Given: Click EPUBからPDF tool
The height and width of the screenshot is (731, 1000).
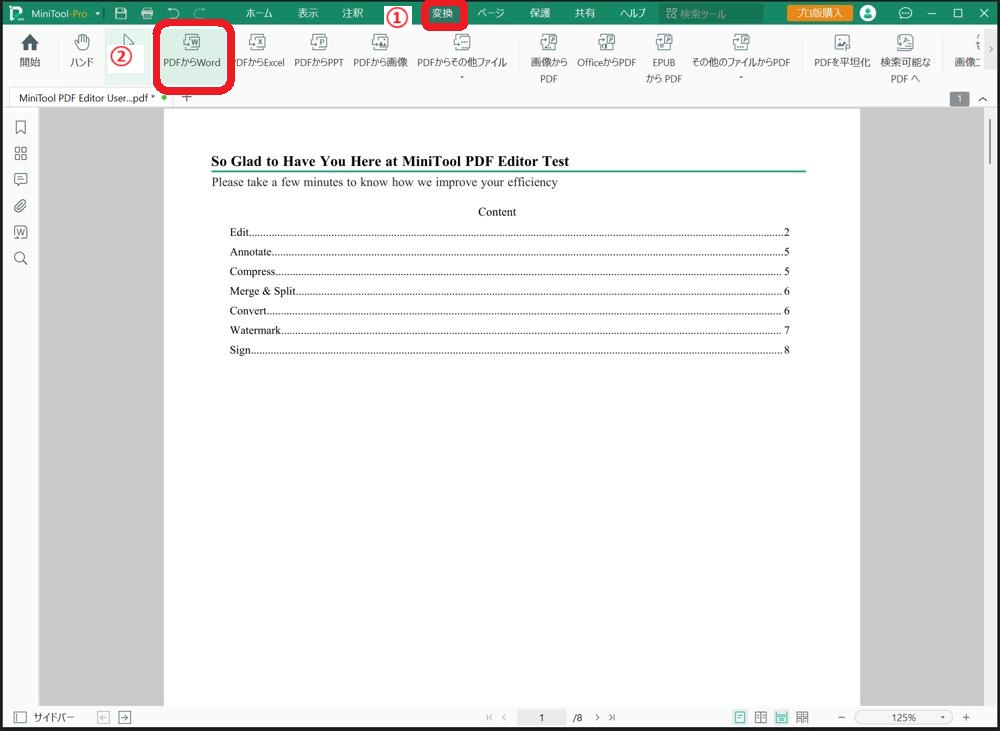Looking at the screenshot, I should 663,59.
